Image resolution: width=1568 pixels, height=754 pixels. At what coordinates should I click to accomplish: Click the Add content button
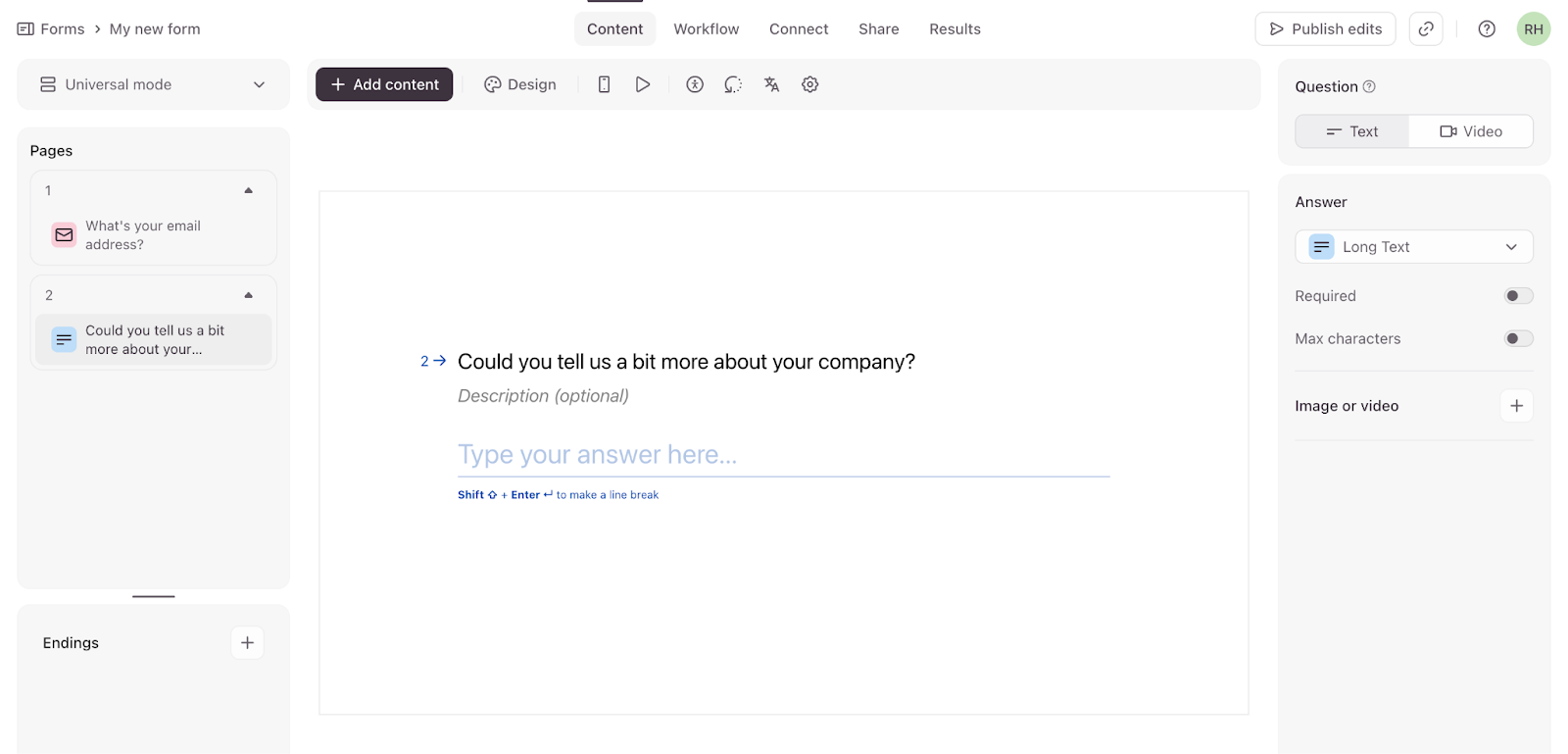384,84
